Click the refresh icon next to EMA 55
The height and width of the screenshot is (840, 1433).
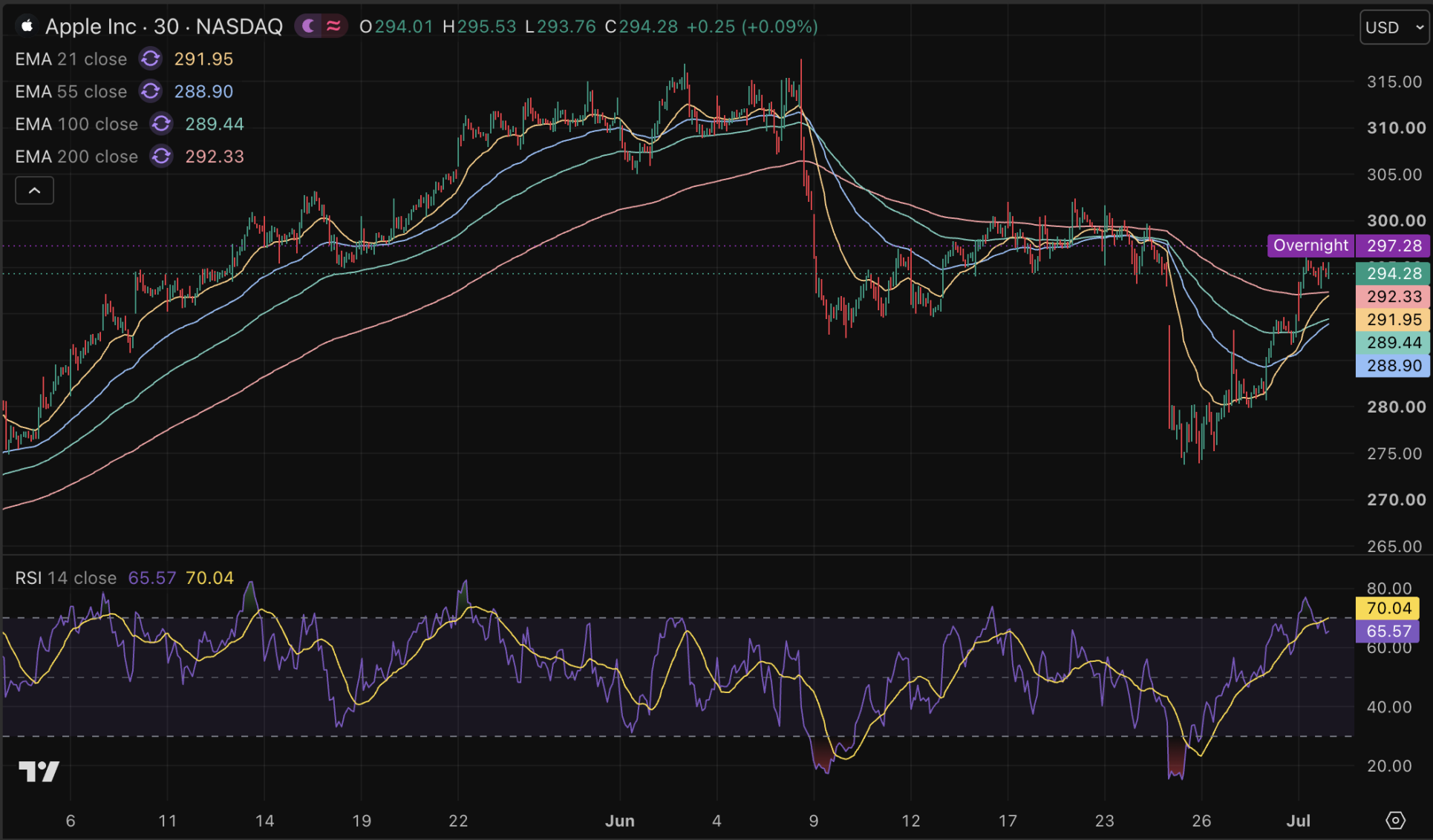click(x=151, y=91)
